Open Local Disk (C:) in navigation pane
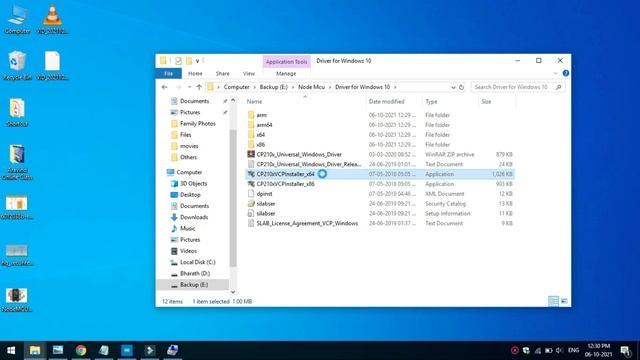Image resolution: width=640 pixels, height=360 pixels. [198, 262]
